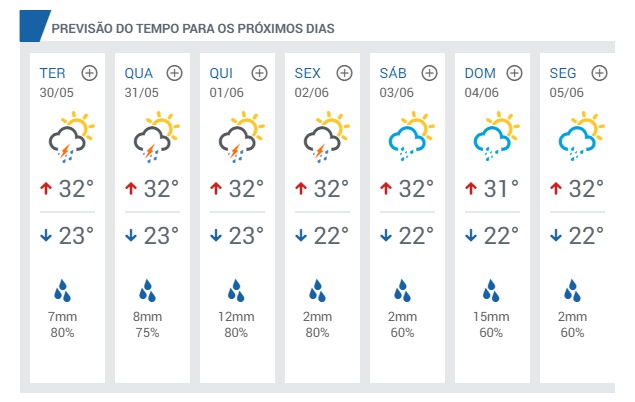Click the 8mm 75% rainfall text

tap(147, 325)
